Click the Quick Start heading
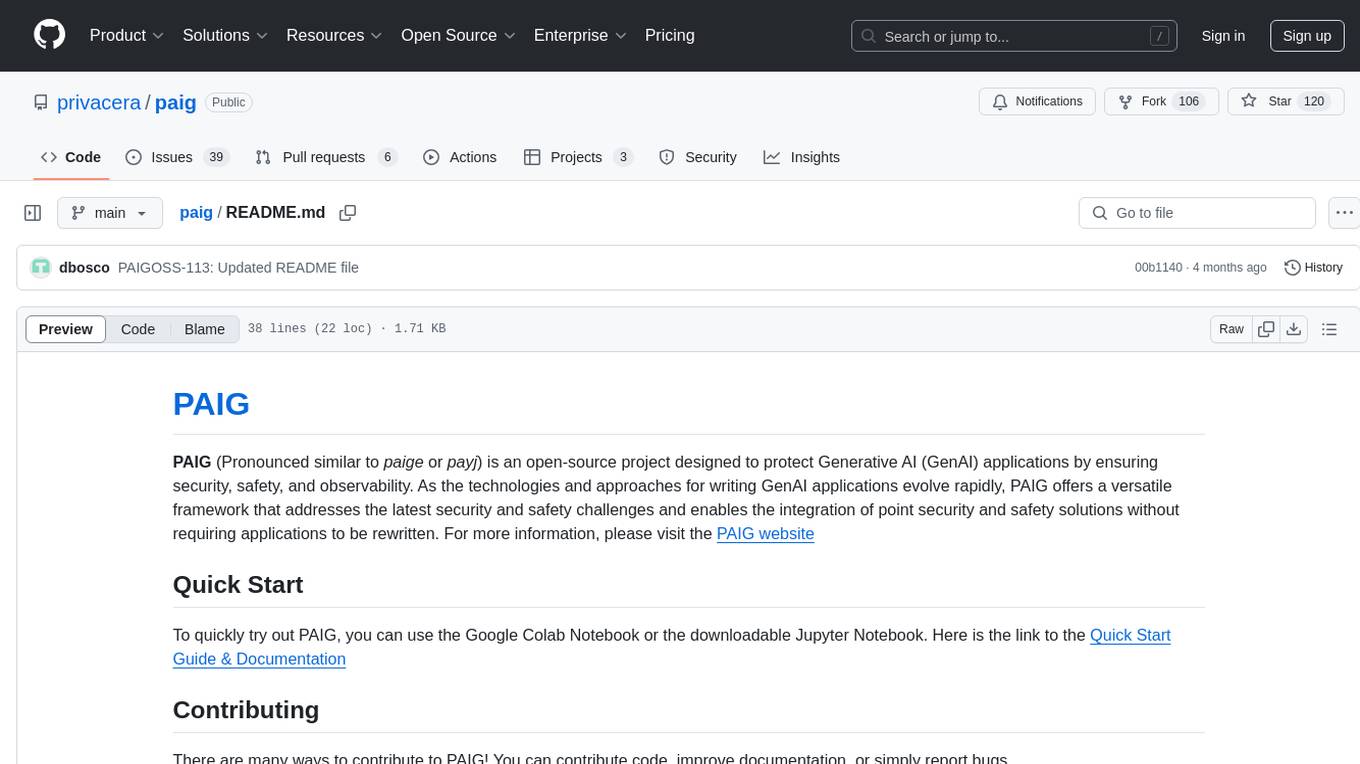The width and height of the screenshot is (1360, 764). [238, 584]
